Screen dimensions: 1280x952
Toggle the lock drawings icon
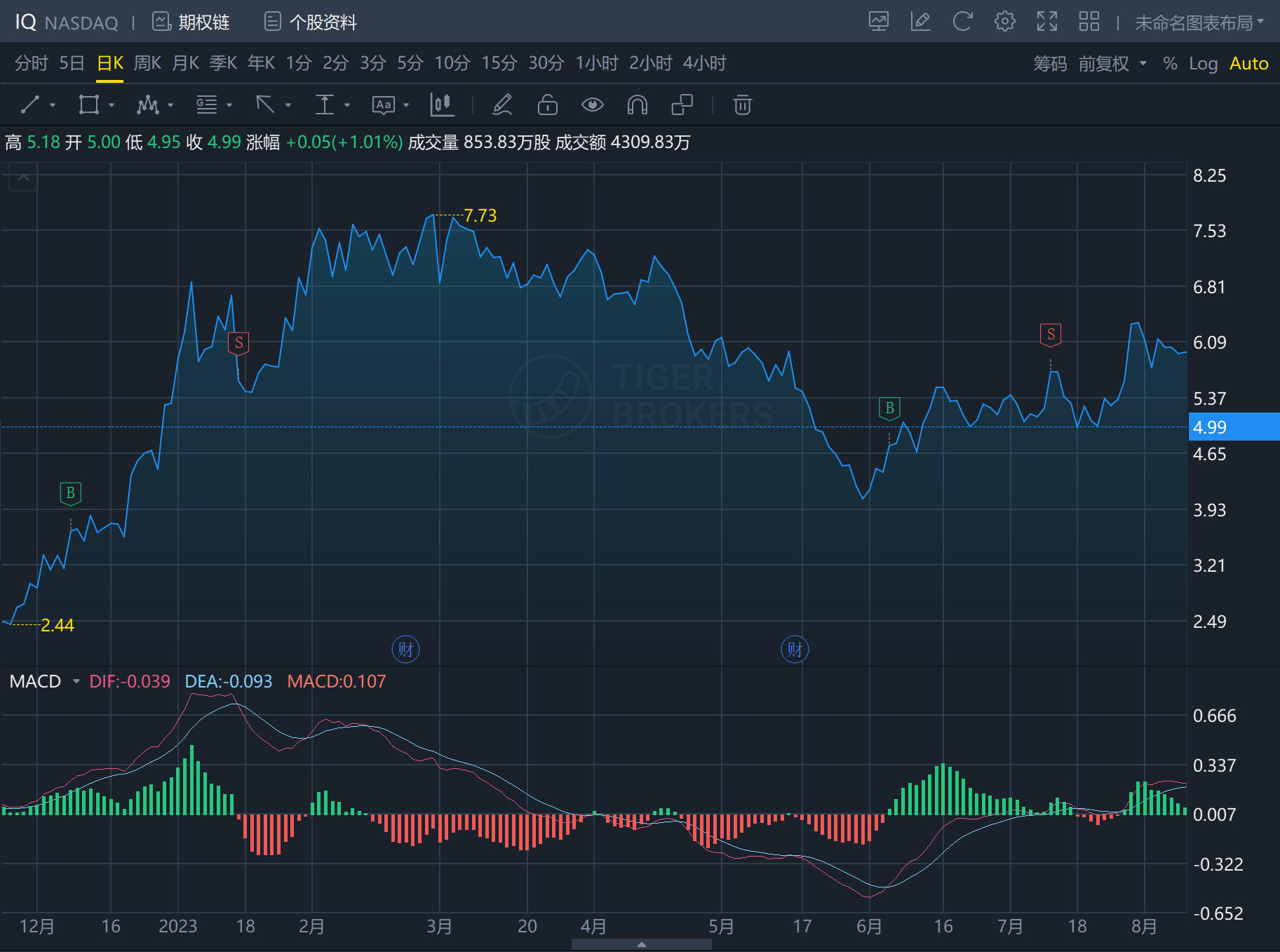click(547, 105)
